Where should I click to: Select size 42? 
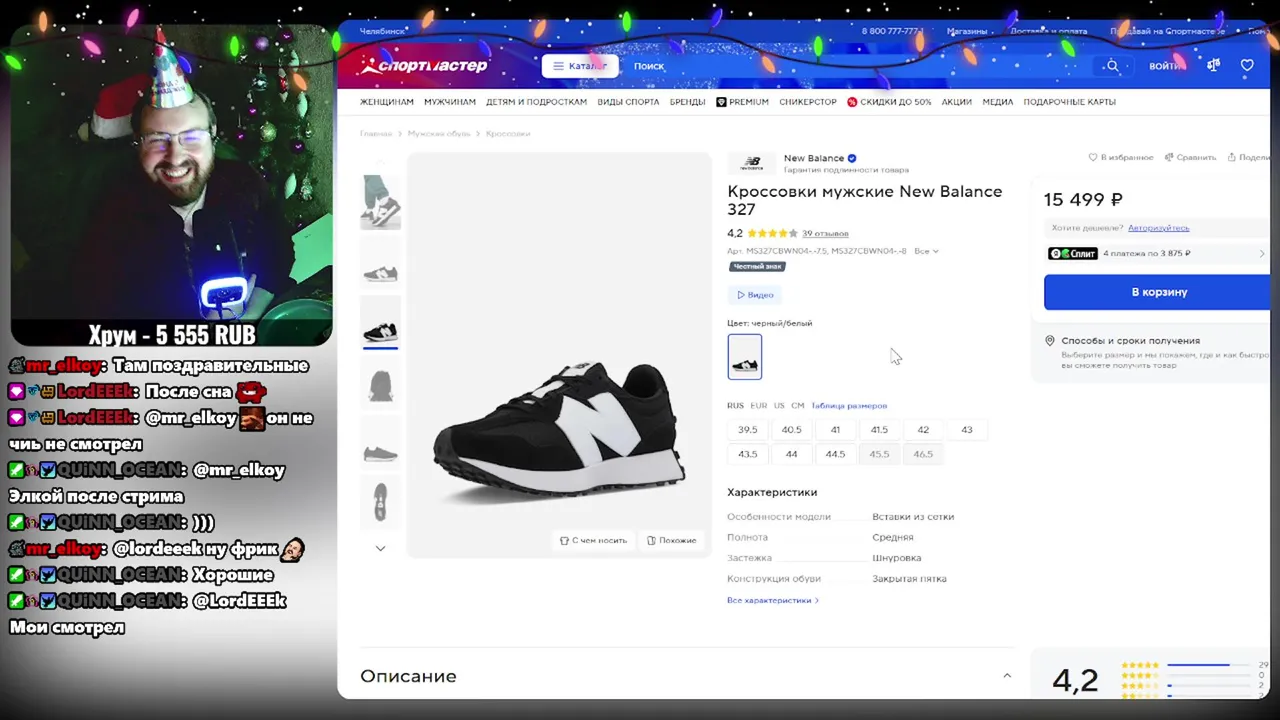[923, 430]
